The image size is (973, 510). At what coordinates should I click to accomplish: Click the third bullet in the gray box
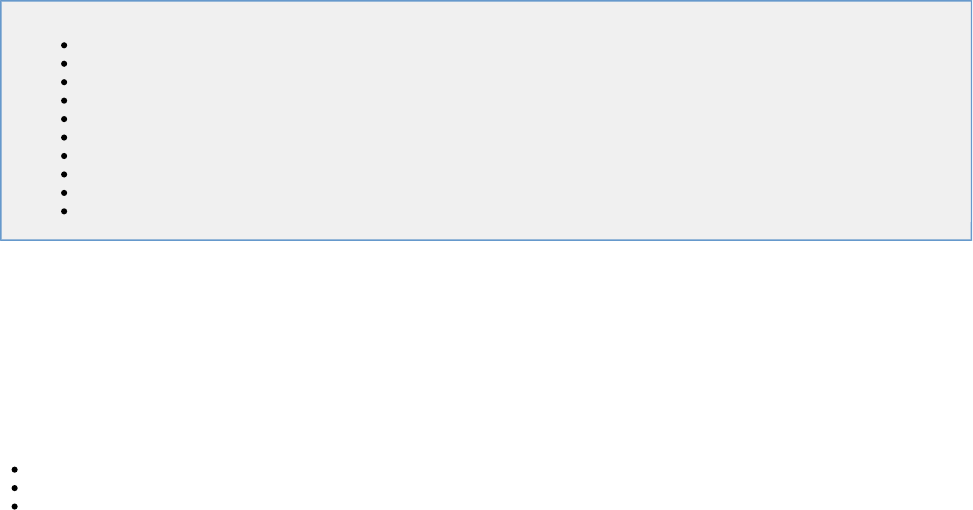pyautogui.click(x=64, y=82)
